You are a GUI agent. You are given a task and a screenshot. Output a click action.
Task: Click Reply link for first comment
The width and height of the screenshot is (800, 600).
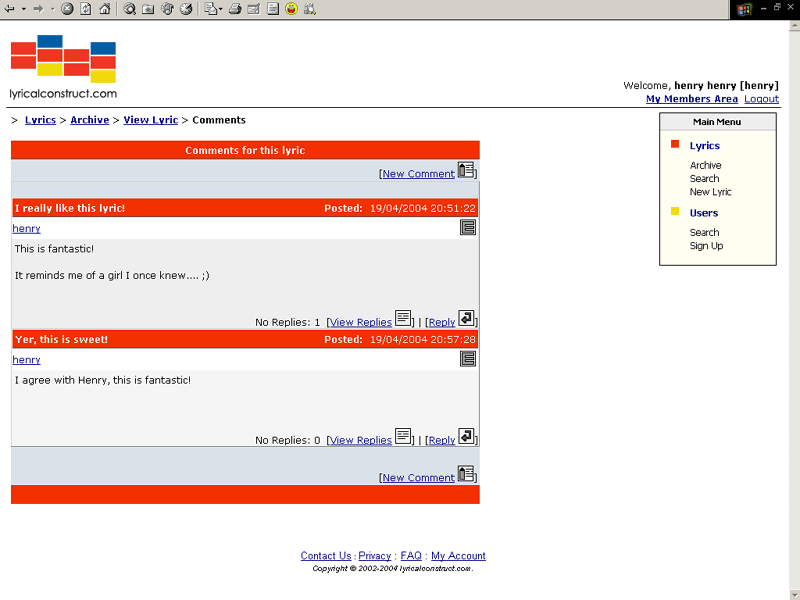pyautogui.click(x=442, y=322)
